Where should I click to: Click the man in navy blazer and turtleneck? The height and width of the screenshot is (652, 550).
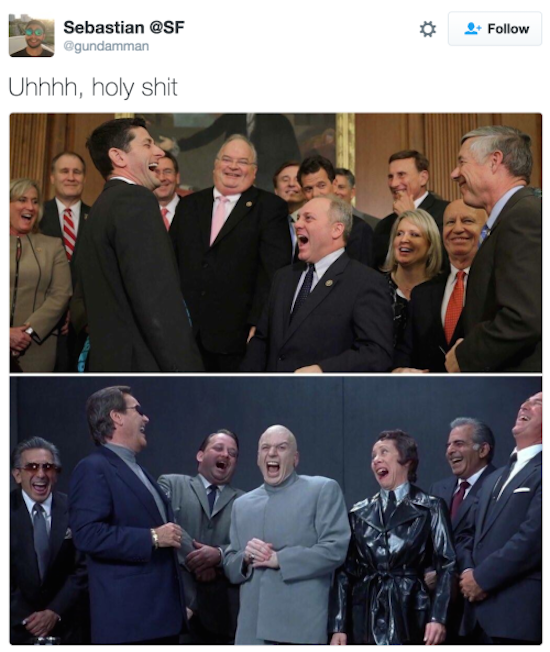125,520
